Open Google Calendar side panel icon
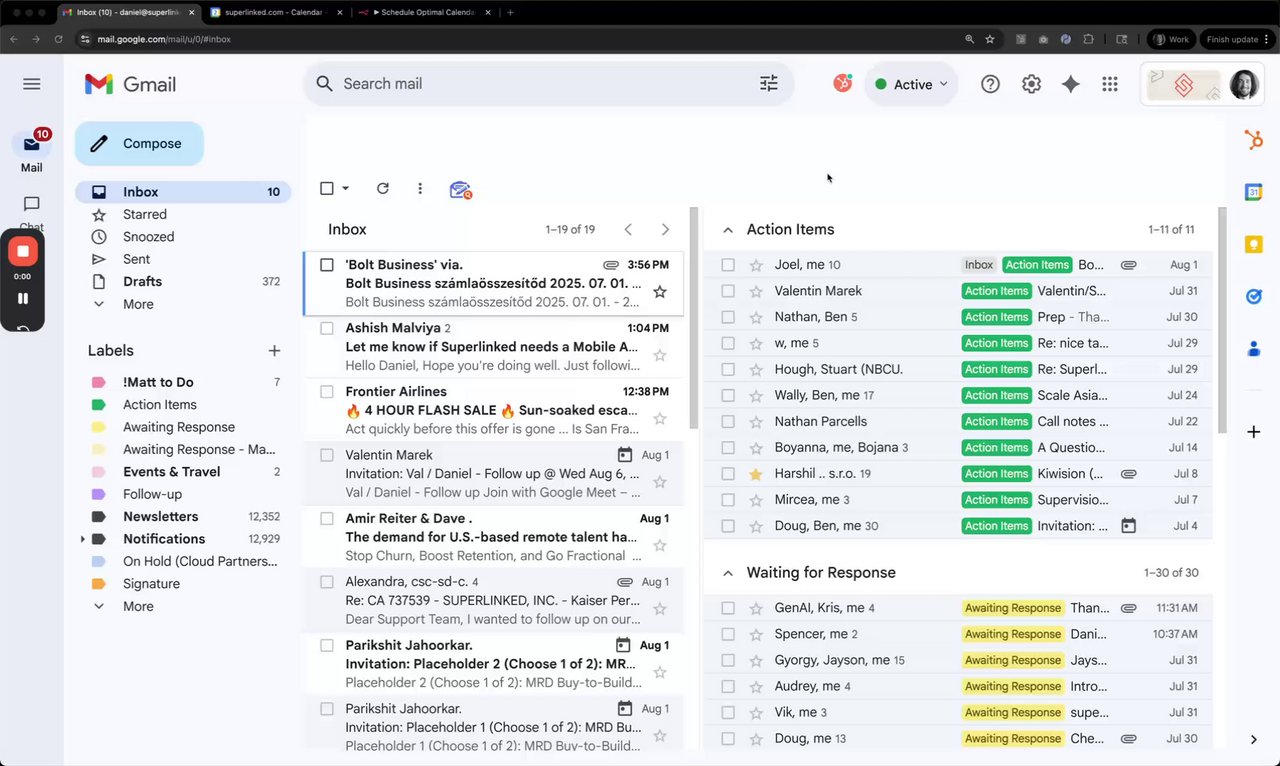 (x=1253, y=192)
